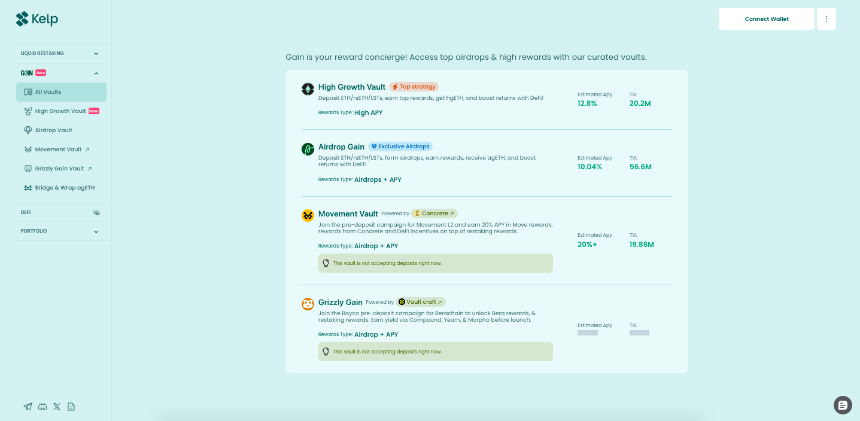The image size is (860, 421).
Task: Open Grizzly Gain Vault in sidebar
Action: point(61,168)
